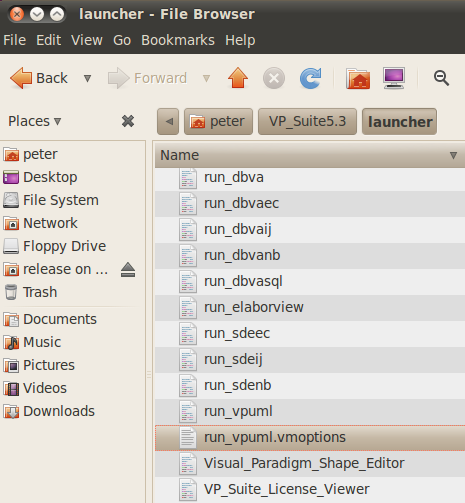Select the run_dbvaec file icon
The width and height of the screenshot is (465, 503).
click(x=188, y=204)
